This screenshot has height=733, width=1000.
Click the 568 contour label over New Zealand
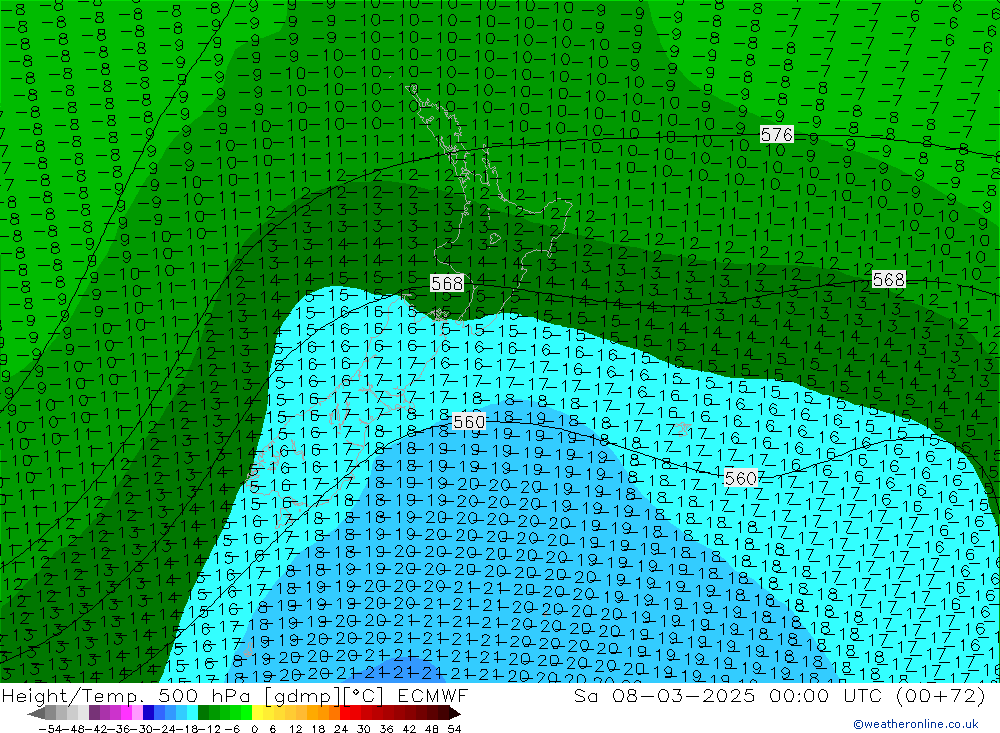(x=446, y=283)
